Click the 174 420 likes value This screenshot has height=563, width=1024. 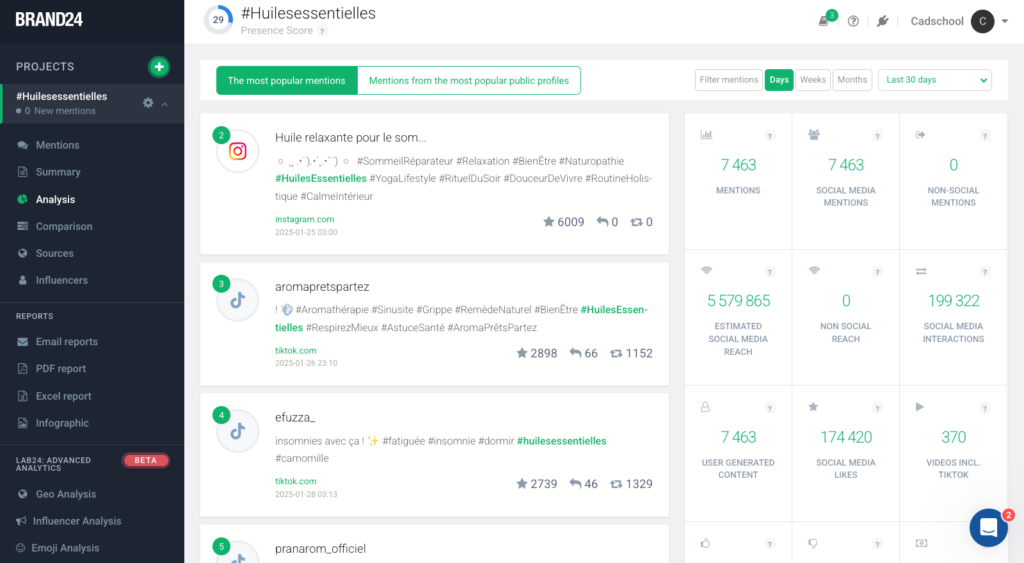[x=846, y=437]
